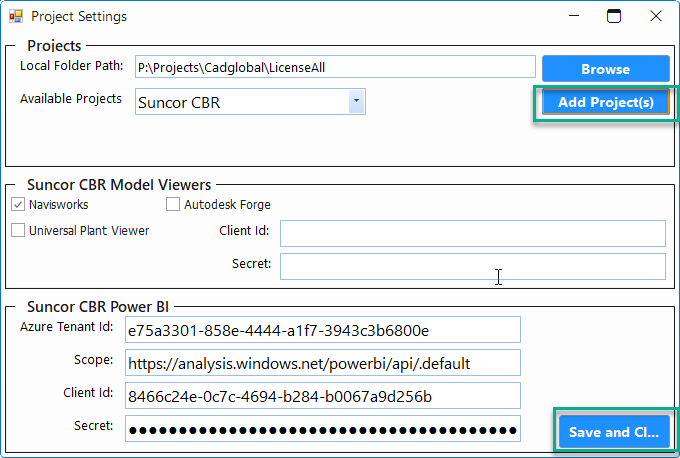Expand the Available Projects dropdown arrow
This screenshot has width=680, height=458.
click(356, 101)
